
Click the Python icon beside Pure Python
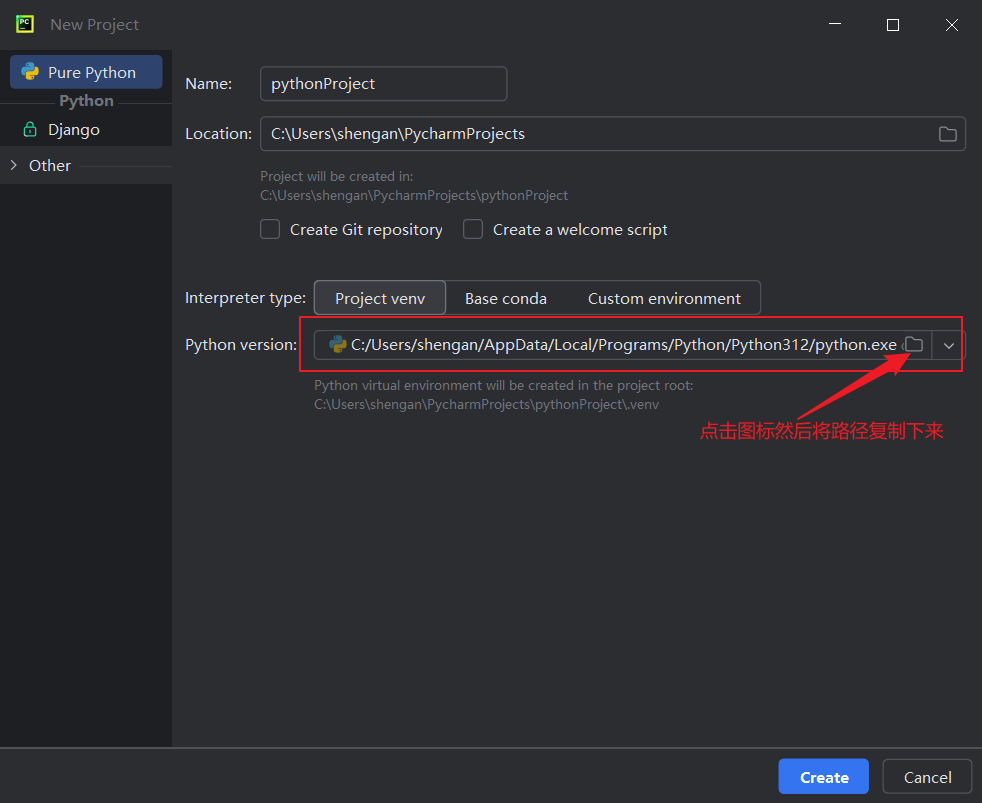(30, 73)
